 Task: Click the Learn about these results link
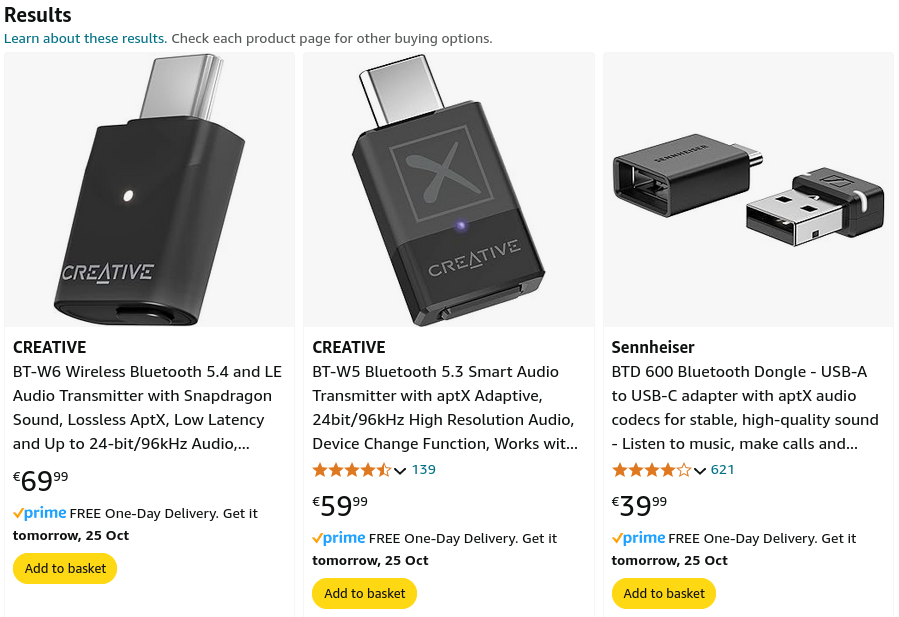click(84, 38)
